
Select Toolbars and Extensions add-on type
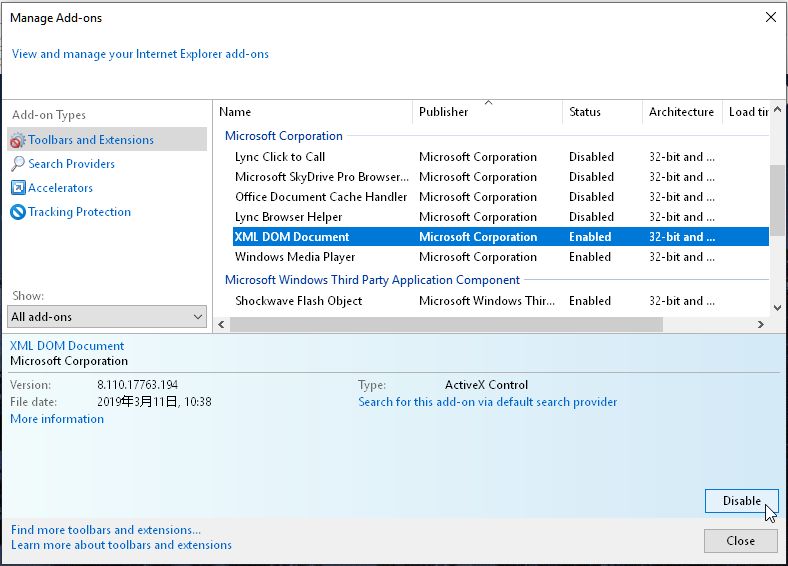point(107,140)
